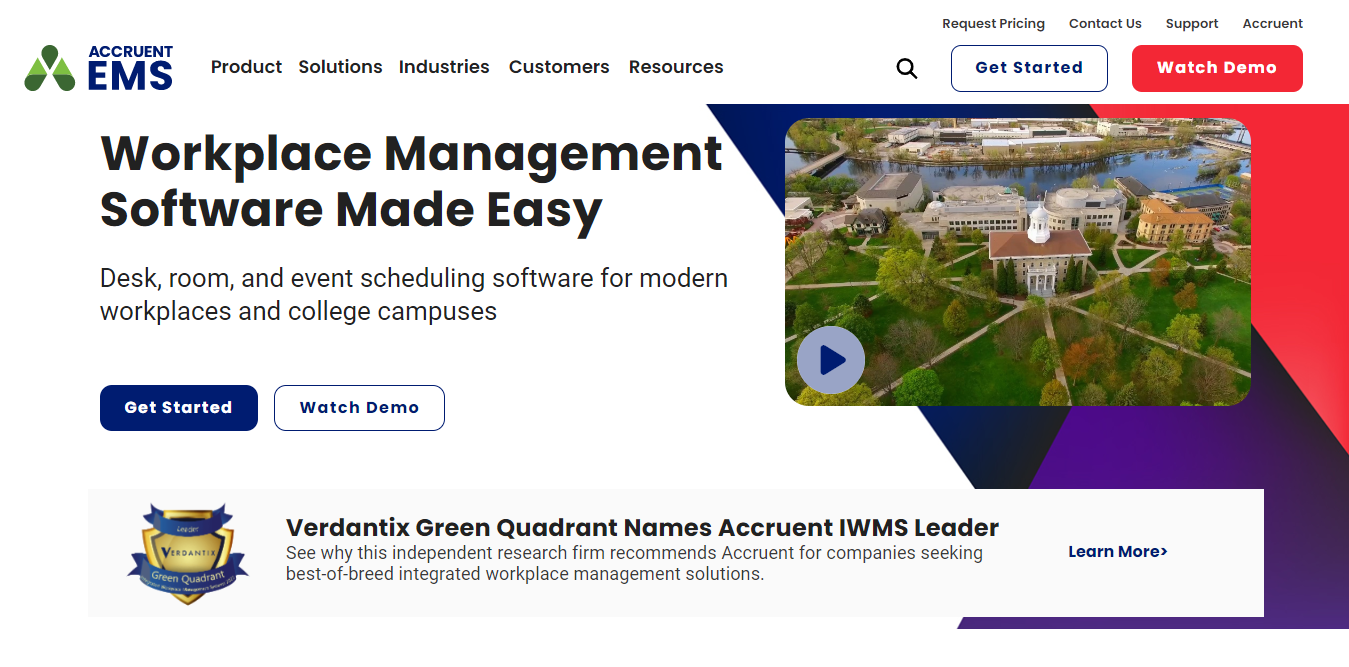Open the Customers menu
Viewport: 1349px width, 667px height.
pyautogui.click(x=559, y=67)
